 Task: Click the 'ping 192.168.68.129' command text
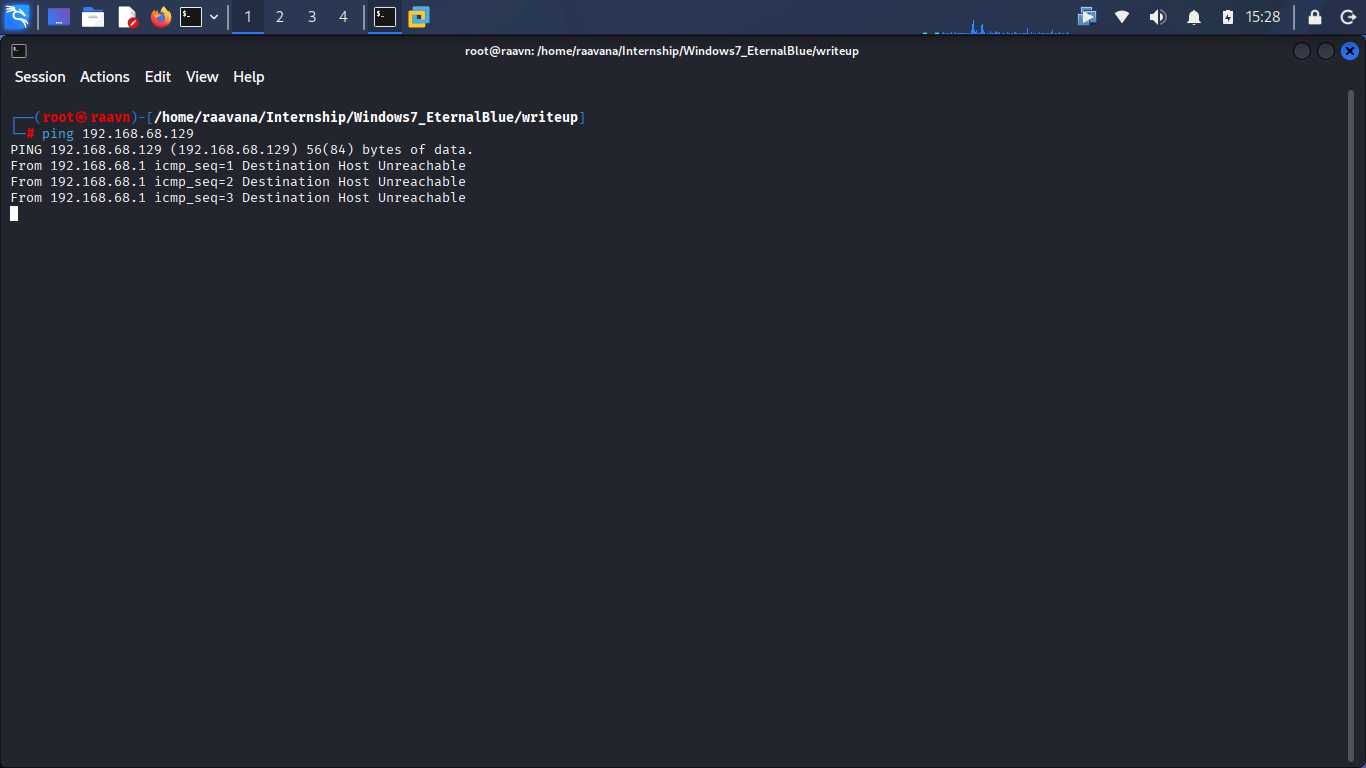(118, 134)
